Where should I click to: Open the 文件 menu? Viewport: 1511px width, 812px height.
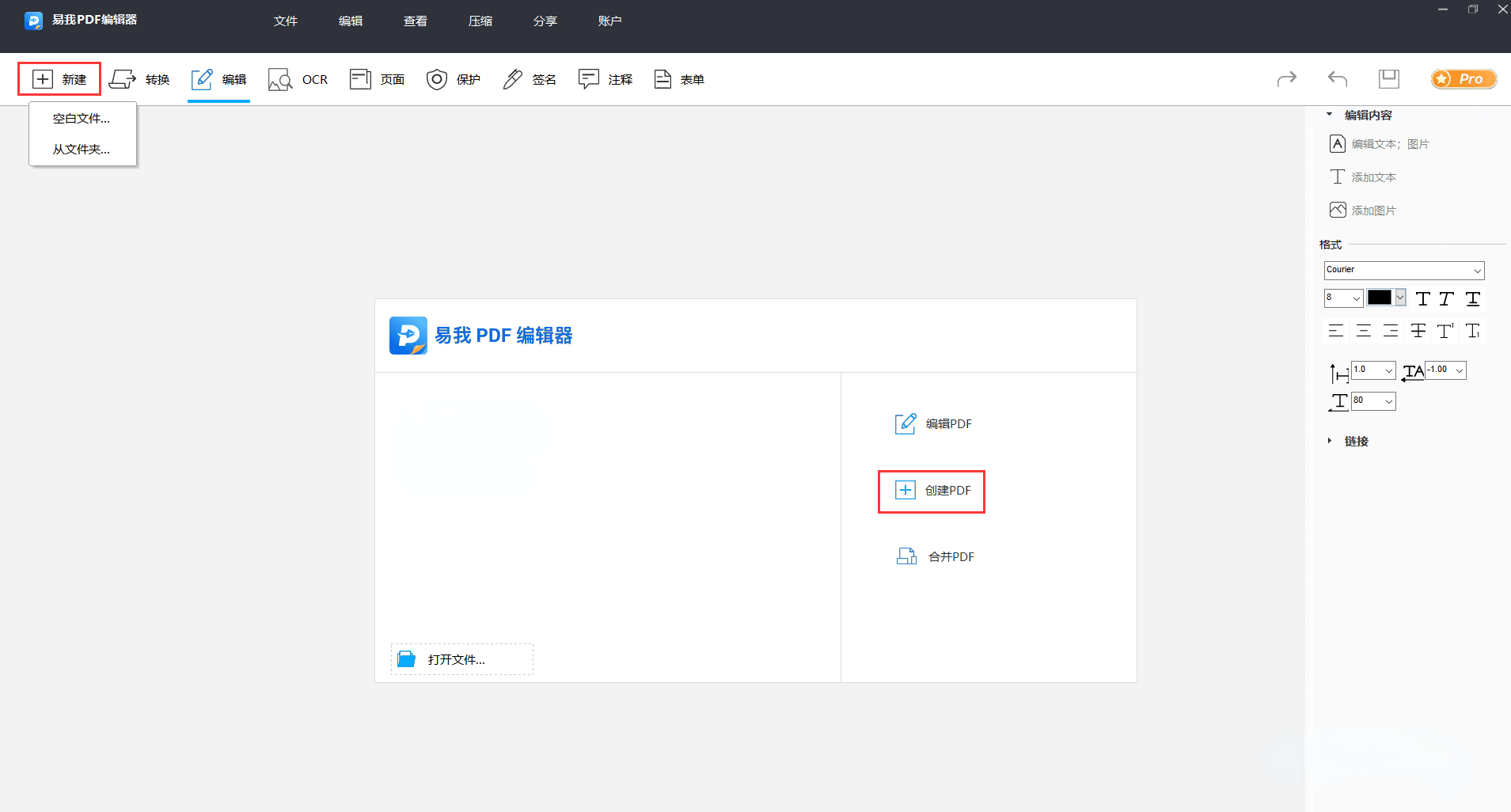(286, 21)
